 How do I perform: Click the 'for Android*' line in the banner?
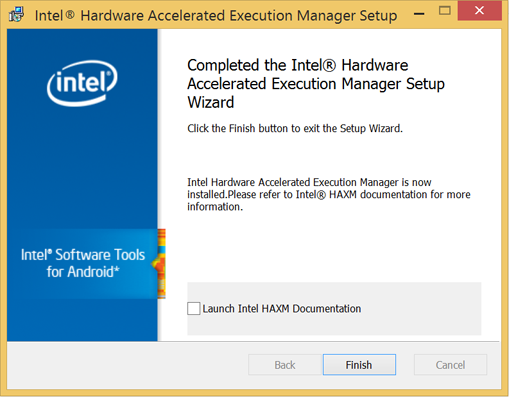click(83, 272)
